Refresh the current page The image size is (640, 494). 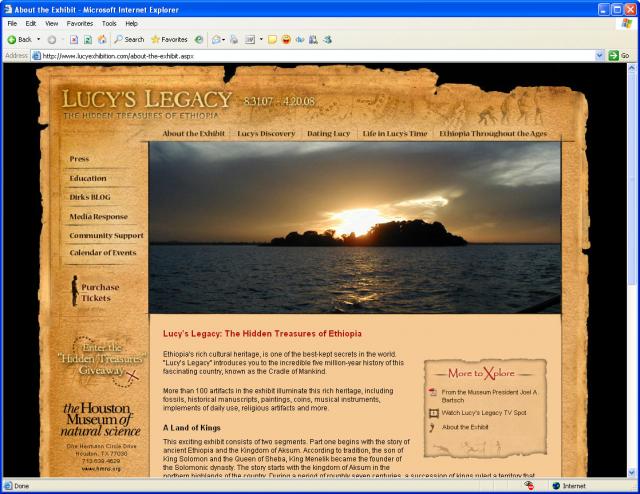[x=88, y=39]
